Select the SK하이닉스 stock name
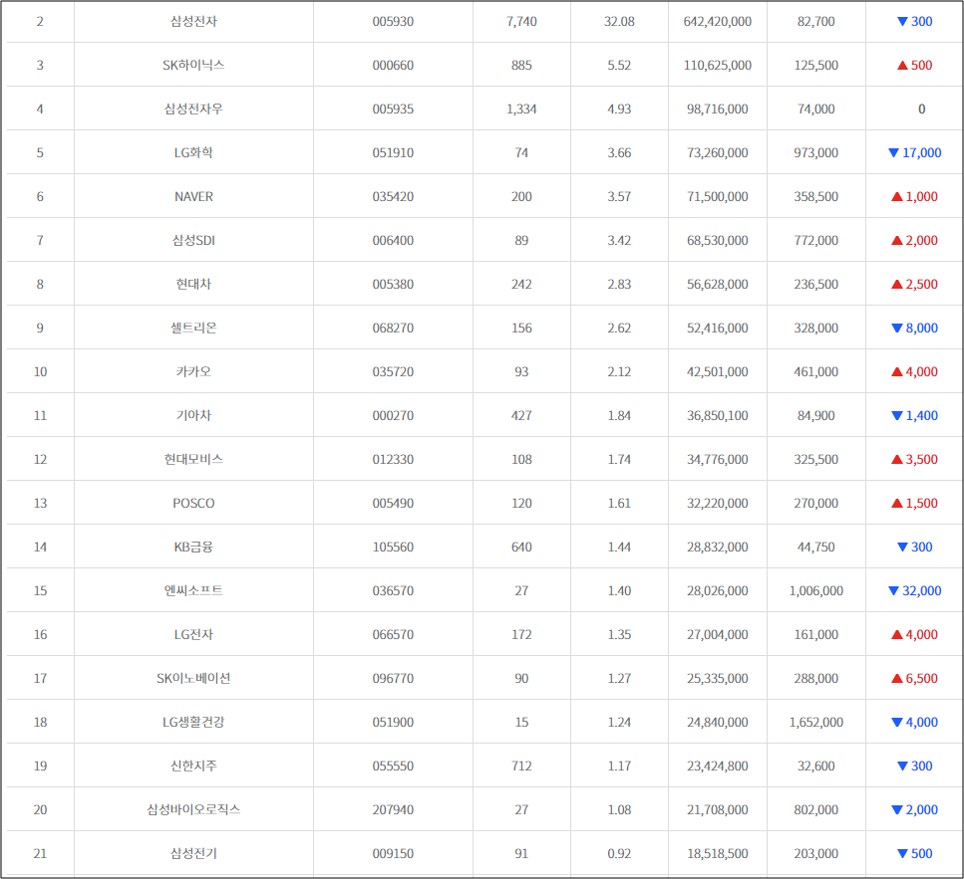 tap(193, 65)
